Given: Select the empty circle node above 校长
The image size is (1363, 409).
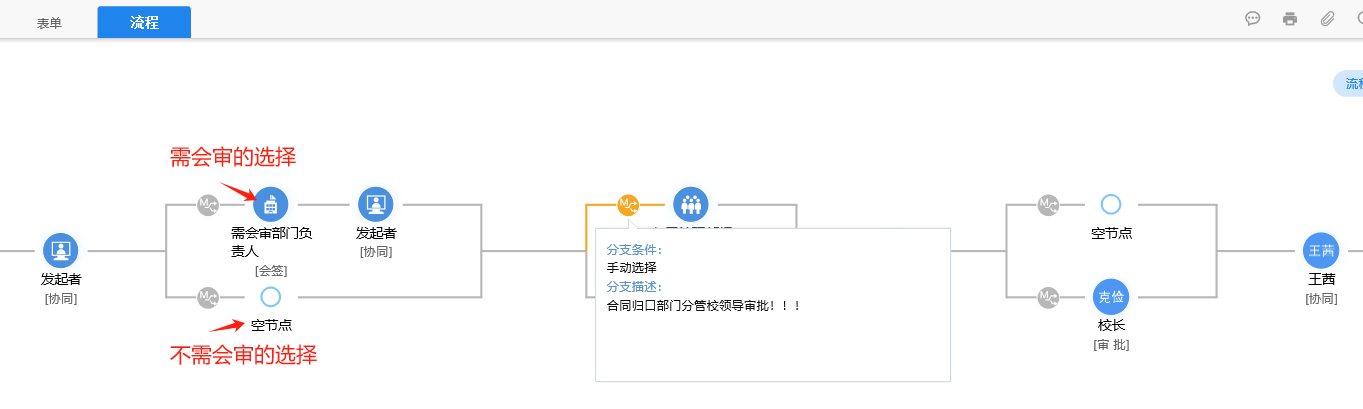Looking at the screenshot, I should [x=1111, y=205].
